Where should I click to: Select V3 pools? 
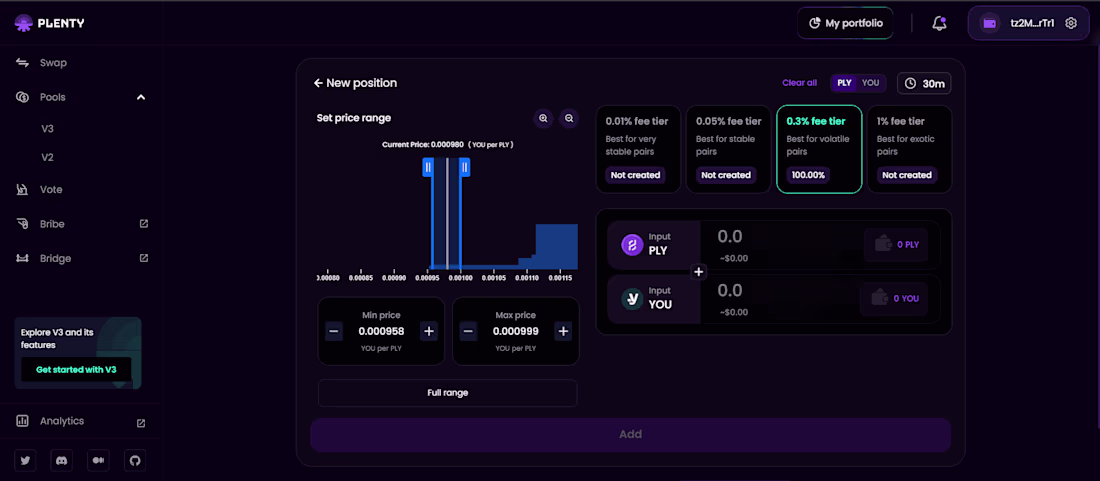click(x=47, y=129)
